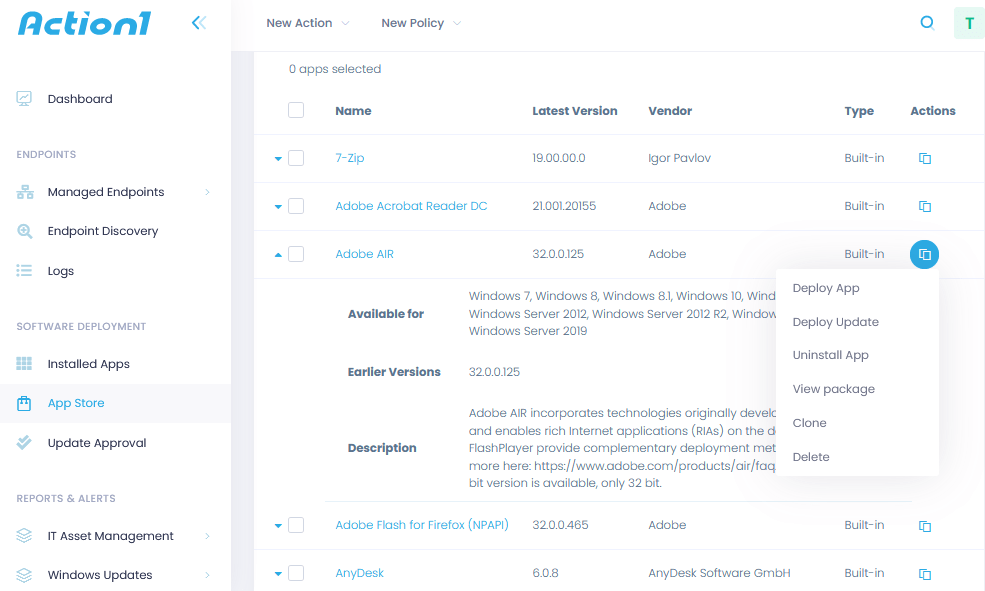Open the T user avatar button
This screenshot has width=985, height=591.
[968, 21]
